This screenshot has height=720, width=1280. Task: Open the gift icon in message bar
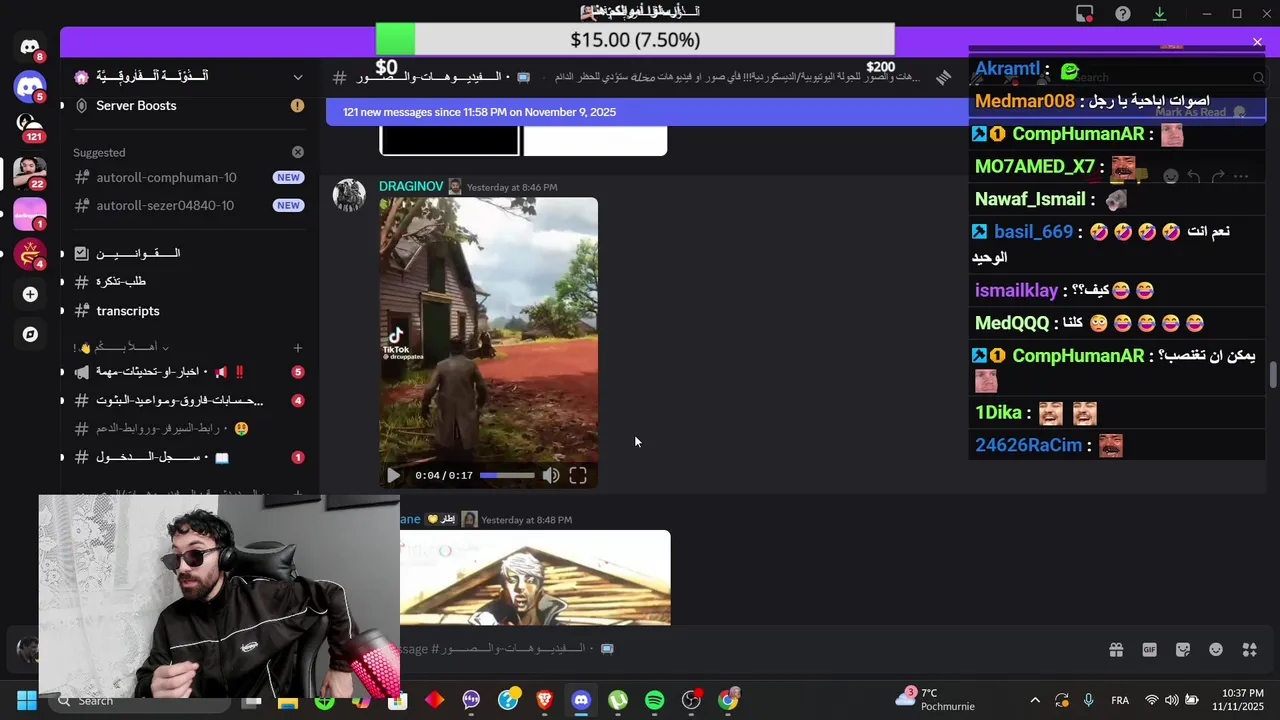(x=1116, y=649)
